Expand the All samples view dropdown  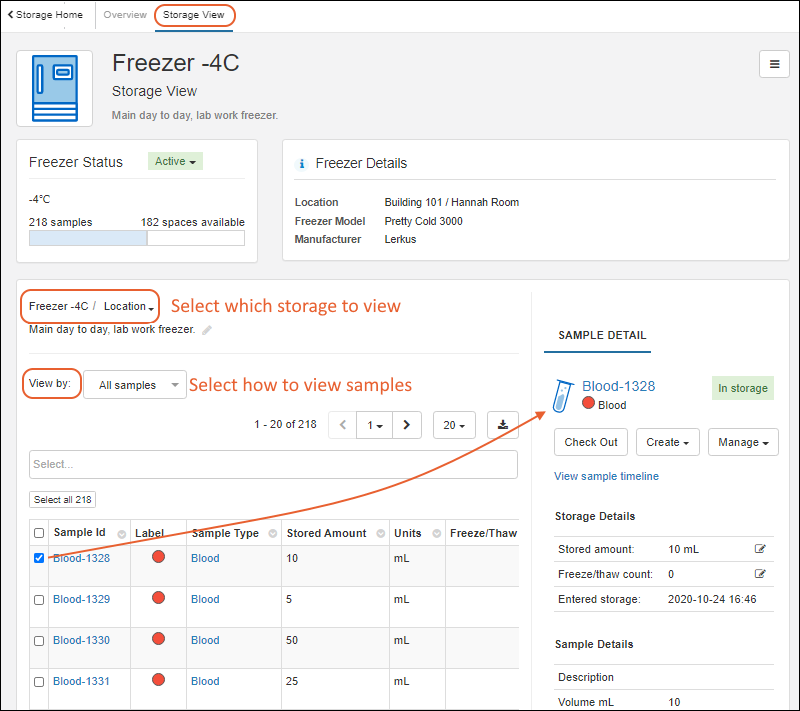click(135, 385)
